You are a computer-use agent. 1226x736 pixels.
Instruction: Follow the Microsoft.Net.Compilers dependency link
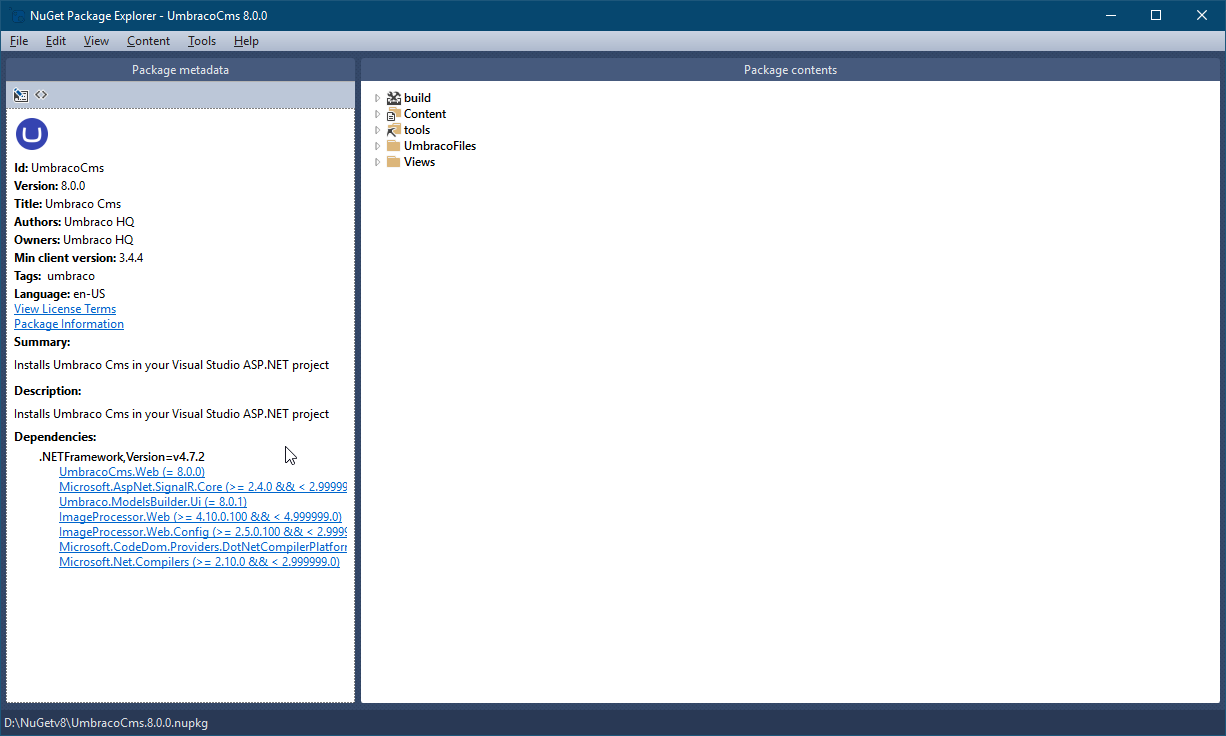[199, 562]
